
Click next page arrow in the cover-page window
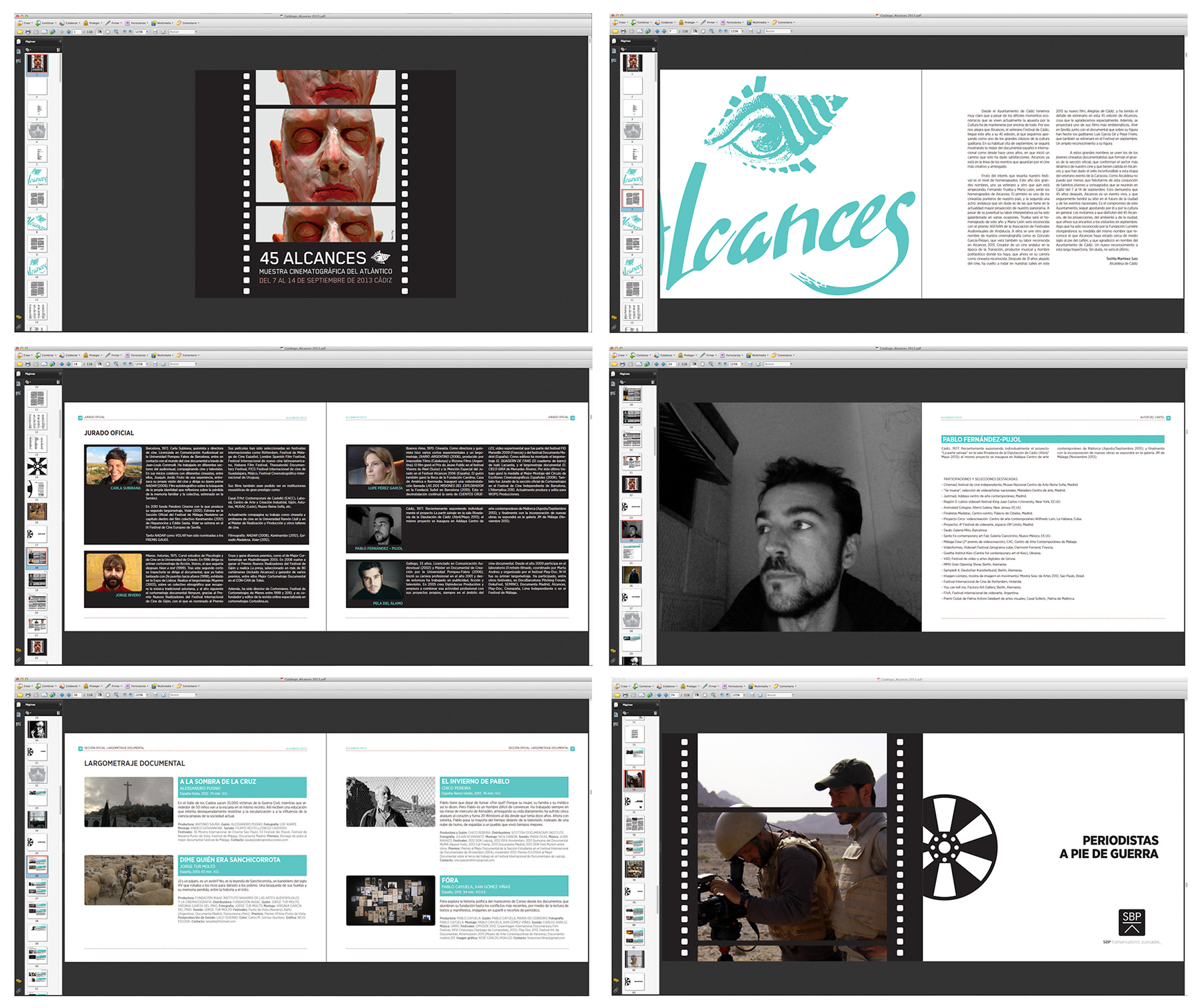[67, 31]
